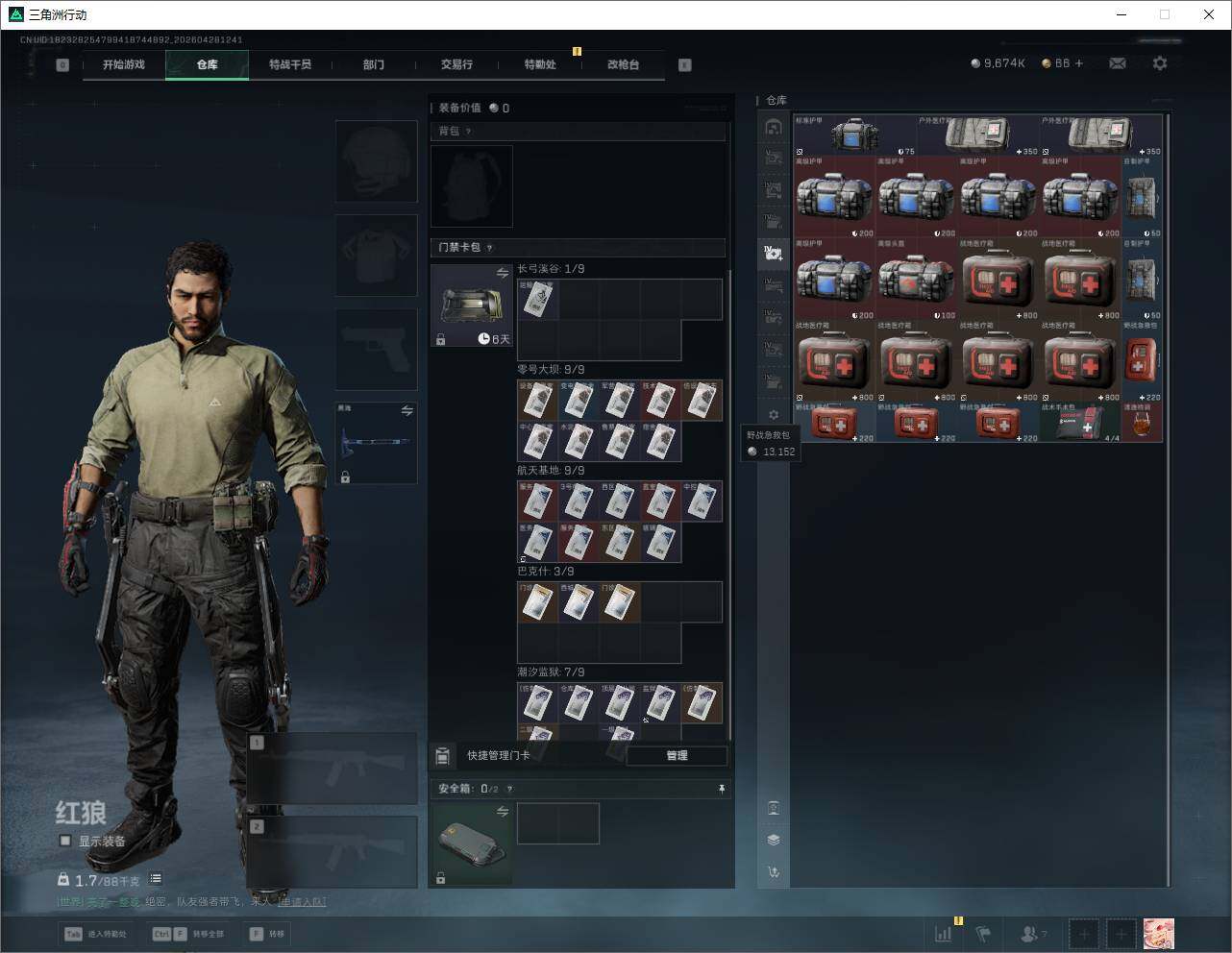Screen dimensions: 1232x953
Task: Select the keycard case thumbnail
Action: 472,305
